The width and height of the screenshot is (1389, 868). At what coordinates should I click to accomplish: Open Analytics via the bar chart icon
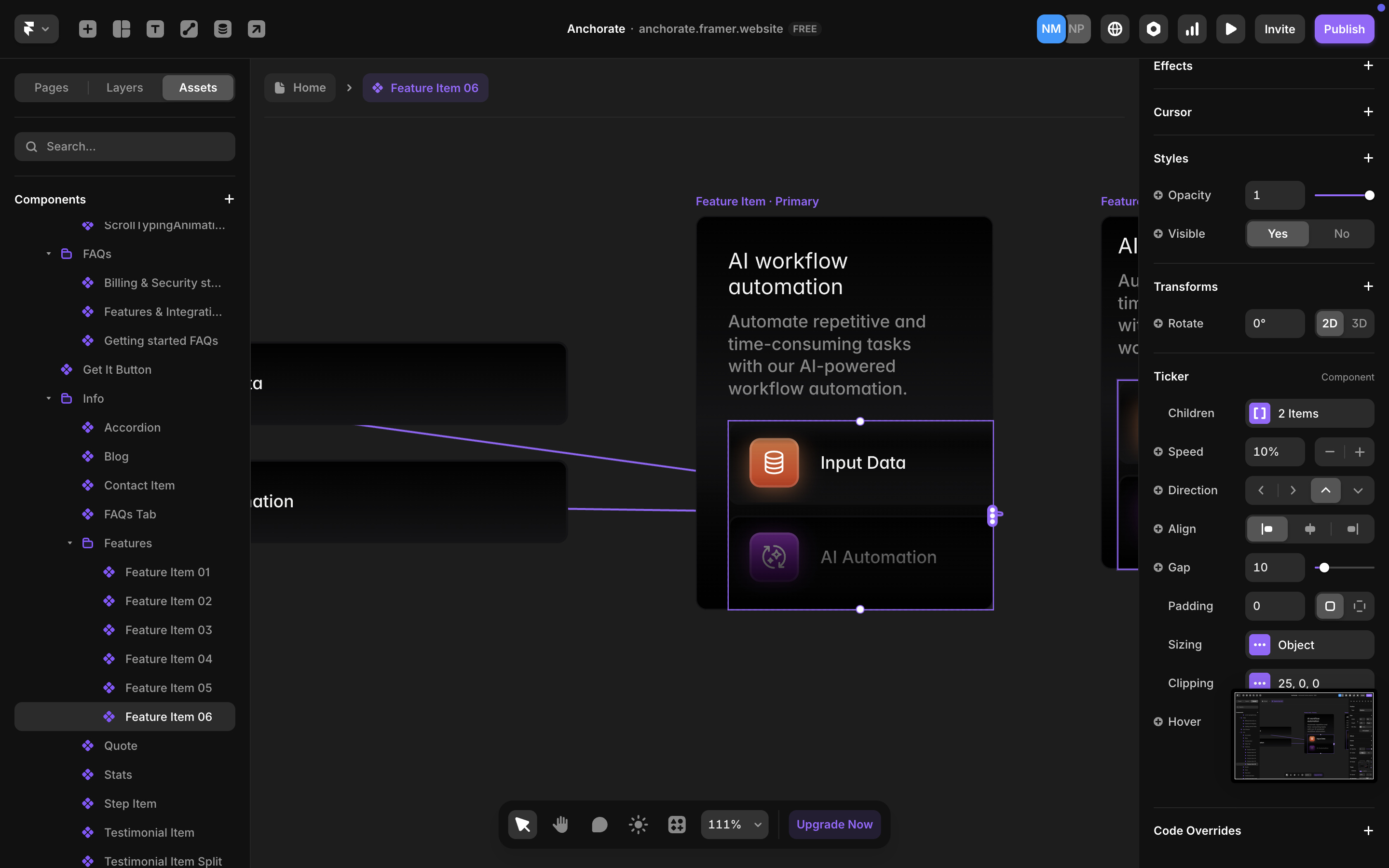1192,28
